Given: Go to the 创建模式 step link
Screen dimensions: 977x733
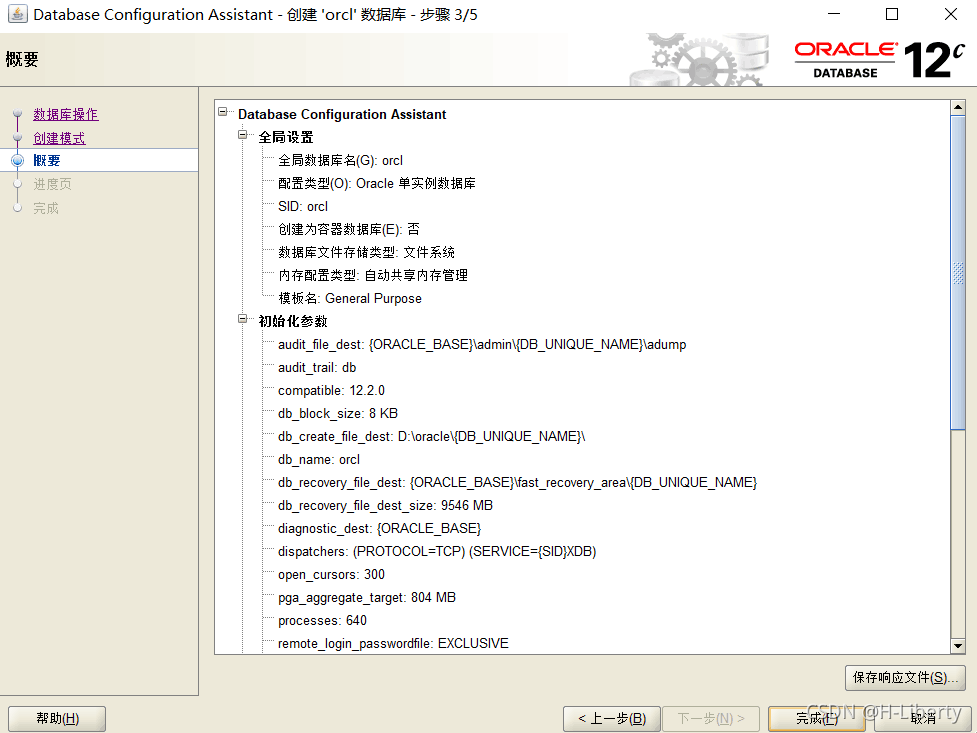Looking at the screenshot, I should (59, 138).
